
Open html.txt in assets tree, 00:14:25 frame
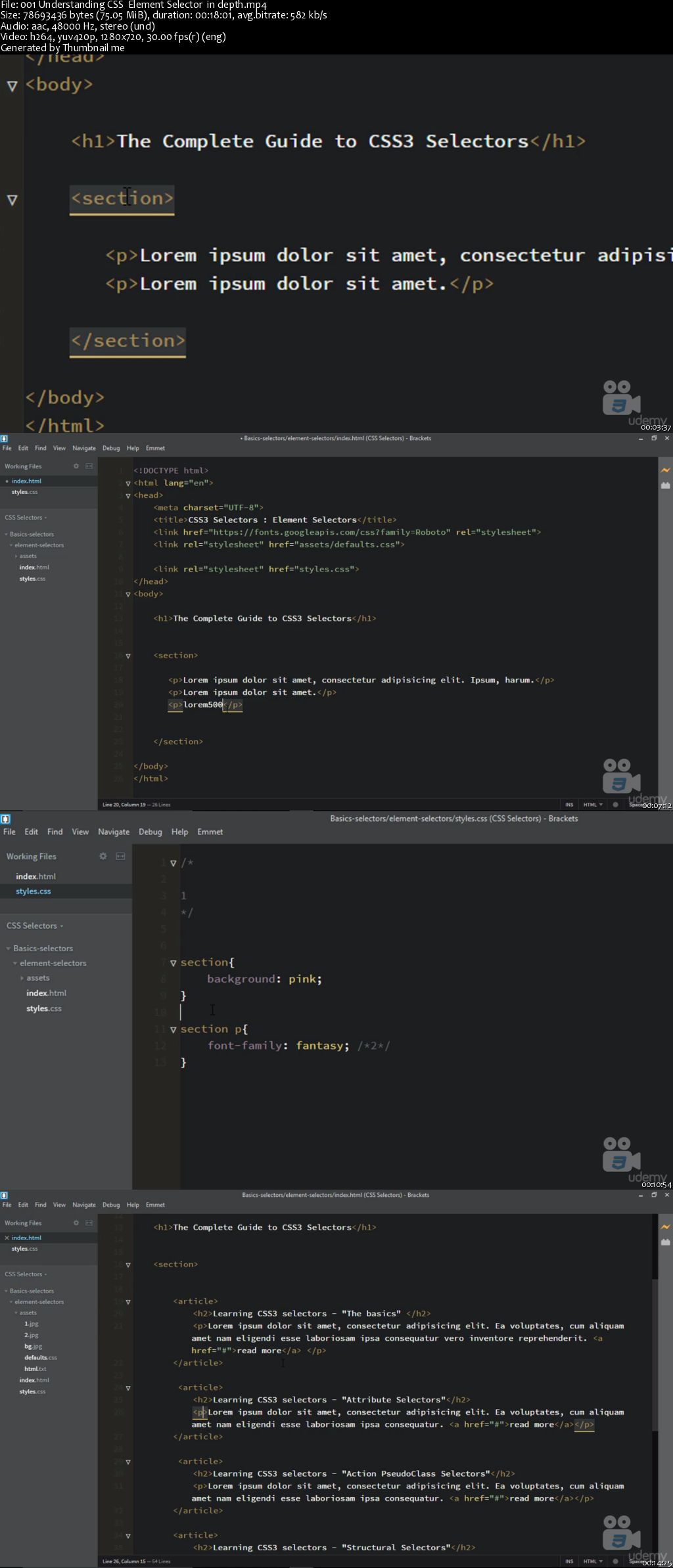[x=35, y=1368]
